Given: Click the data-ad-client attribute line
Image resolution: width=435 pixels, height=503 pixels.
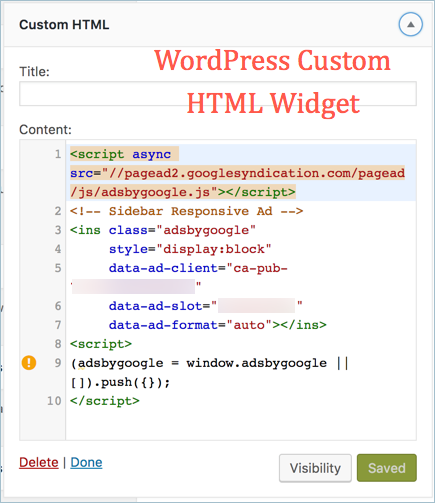Looking at the screenshot, I should click(198, 268).
